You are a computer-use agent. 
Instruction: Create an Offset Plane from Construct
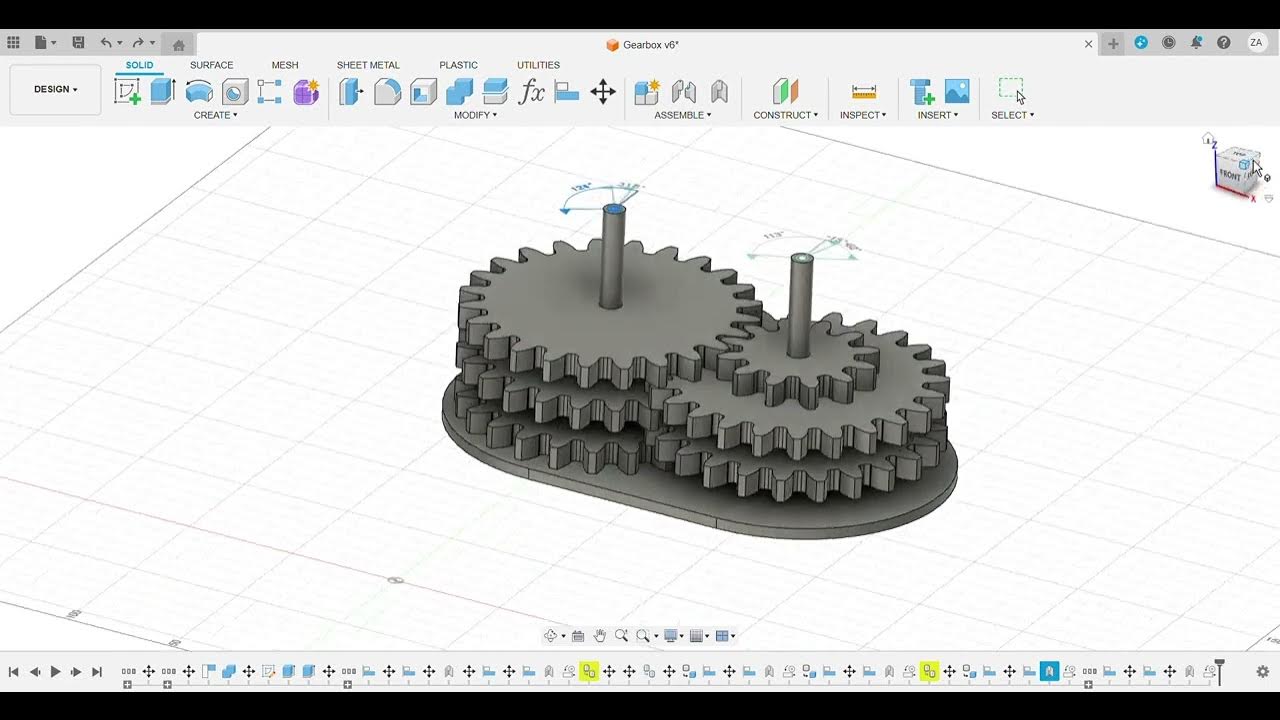(785, 92)
